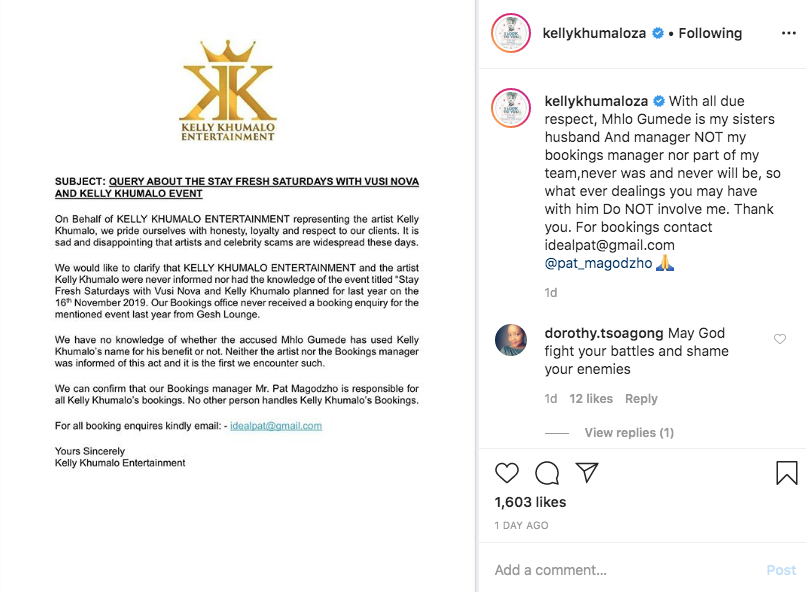View the 12 likes on comment
806x592 pixels.
(x=591, y=398)
